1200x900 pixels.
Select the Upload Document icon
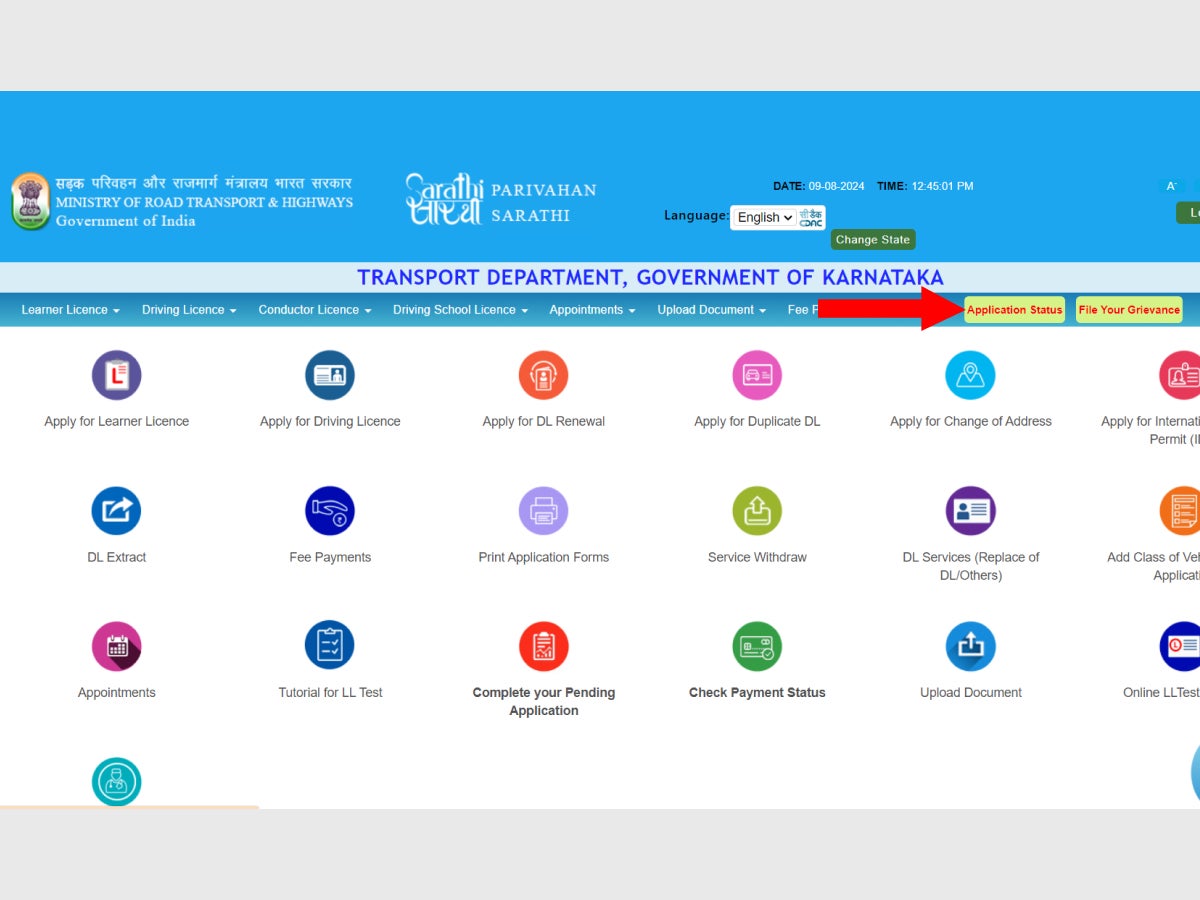coord(970,645)
